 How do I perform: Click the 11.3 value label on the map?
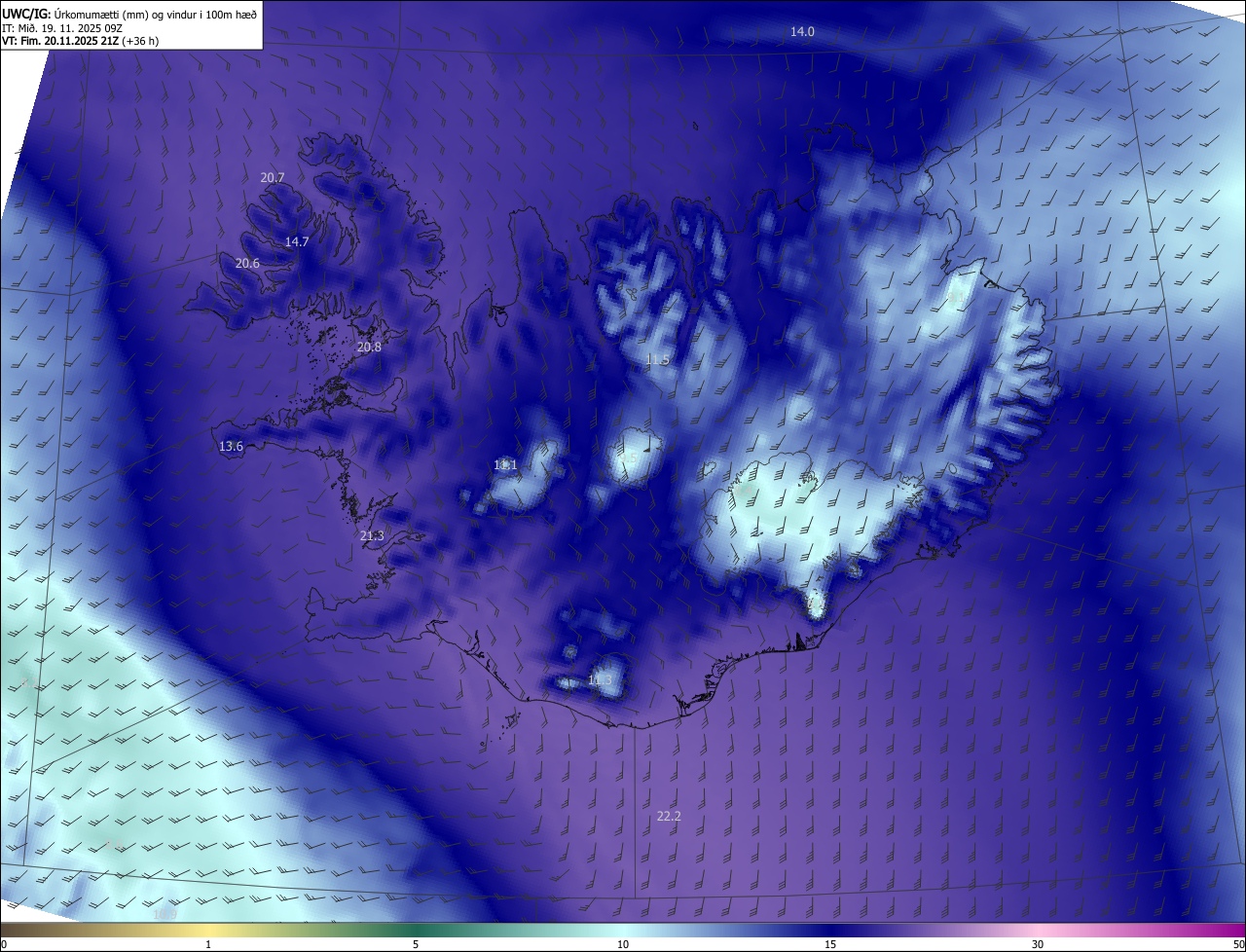pyautogui.click(x=601, y=679)
